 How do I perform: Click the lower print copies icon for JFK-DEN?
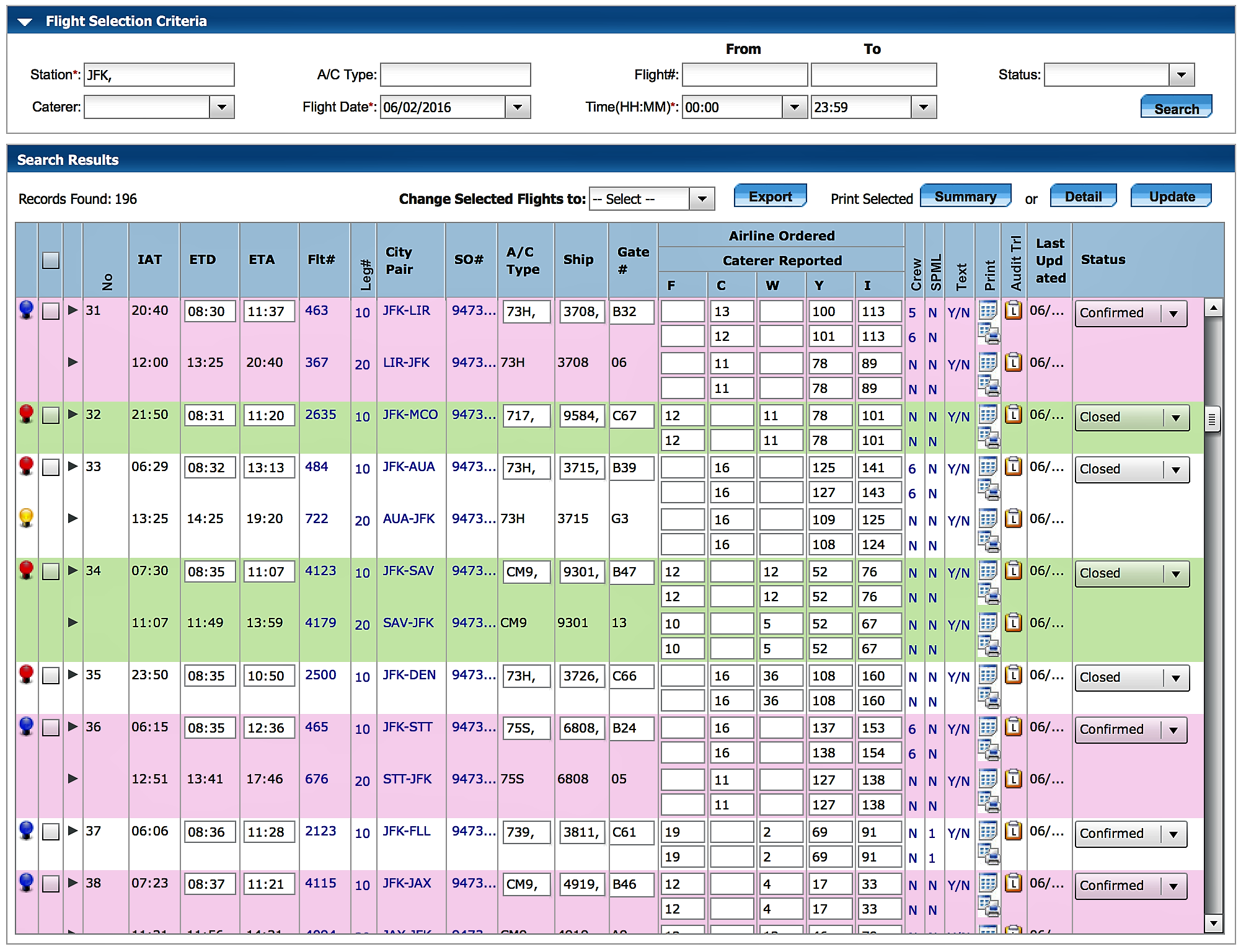(x=989, y=699)
